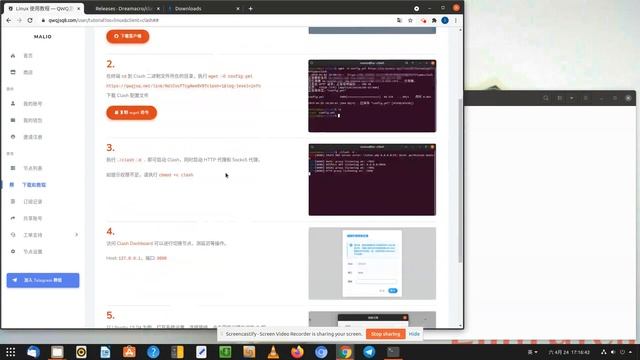The width and height of the screenshot is (640, 360).
Task: Open the Chrome three-dot menu
Action: (x=456, y=20)
